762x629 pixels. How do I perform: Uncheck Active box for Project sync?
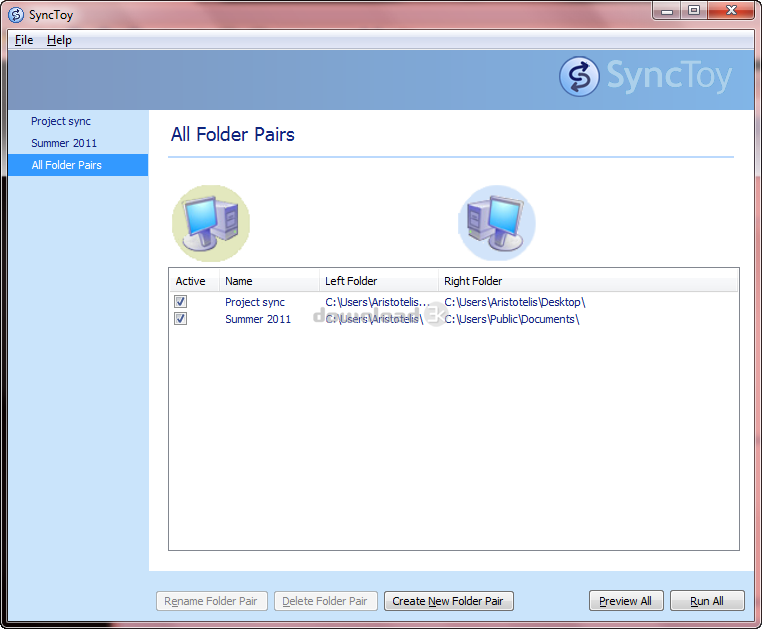181,302
